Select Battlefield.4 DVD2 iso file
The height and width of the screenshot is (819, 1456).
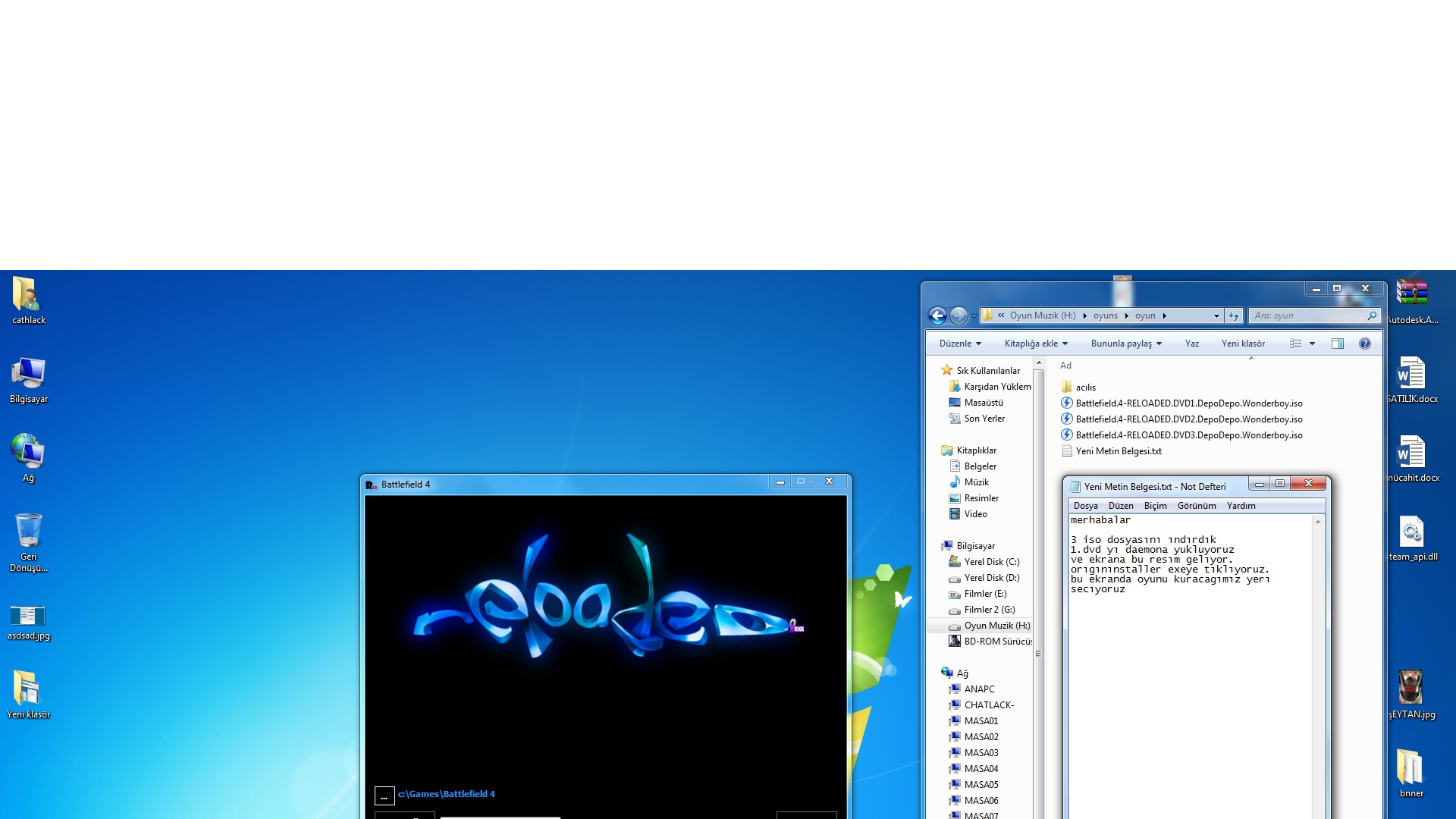point(1181,419)
